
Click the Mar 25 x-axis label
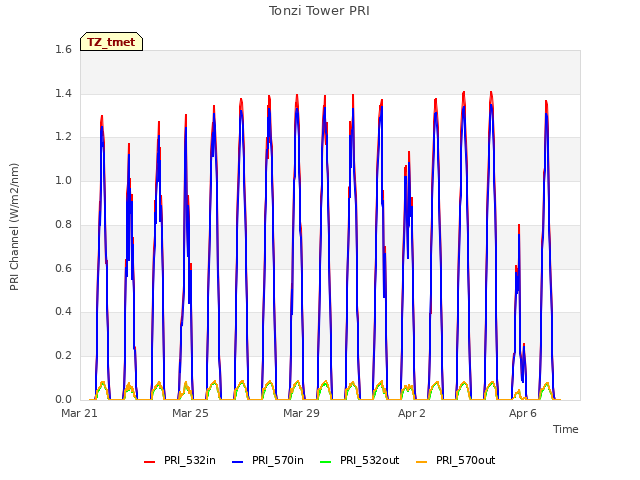click(x=190, y=413)
